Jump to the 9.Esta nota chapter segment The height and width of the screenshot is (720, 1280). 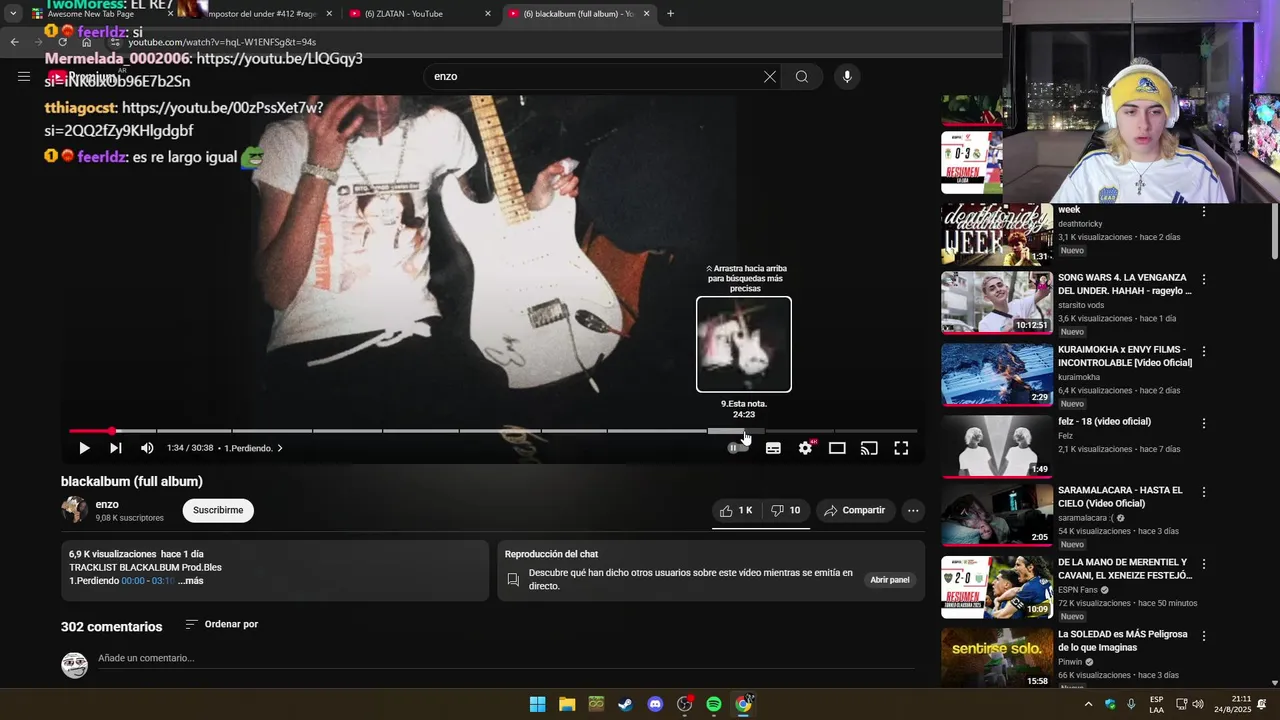pos(736,431)
